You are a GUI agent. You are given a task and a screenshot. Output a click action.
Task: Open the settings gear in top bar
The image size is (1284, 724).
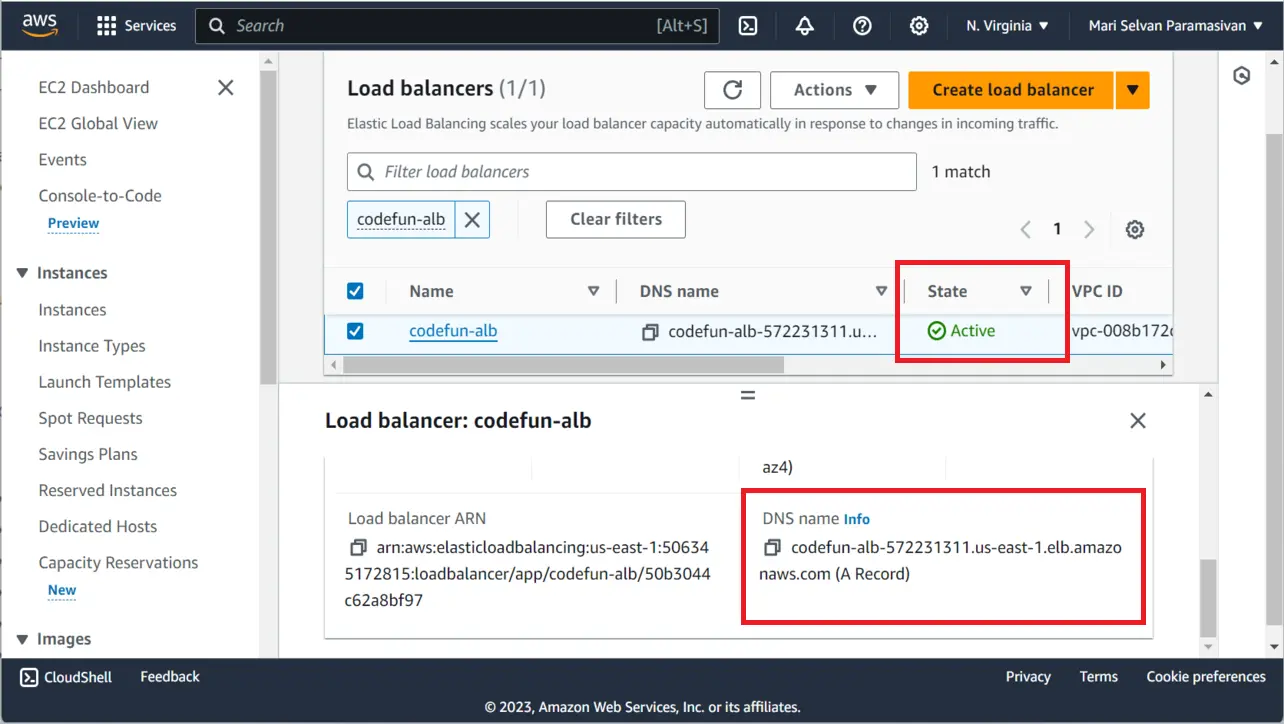point(919,26)
